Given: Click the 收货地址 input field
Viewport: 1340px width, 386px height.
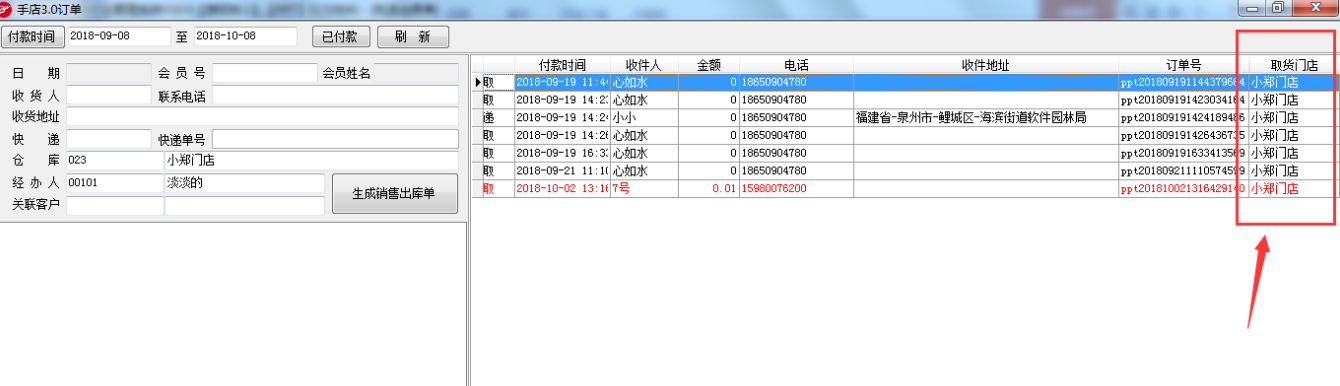Looking at the screenshot, I should click(262, 117).
